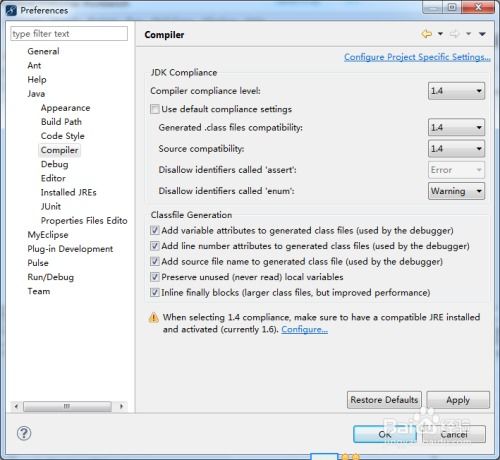Open Configure Project Specific Settings link
The image size is (500, 460).
pos(417,57)
